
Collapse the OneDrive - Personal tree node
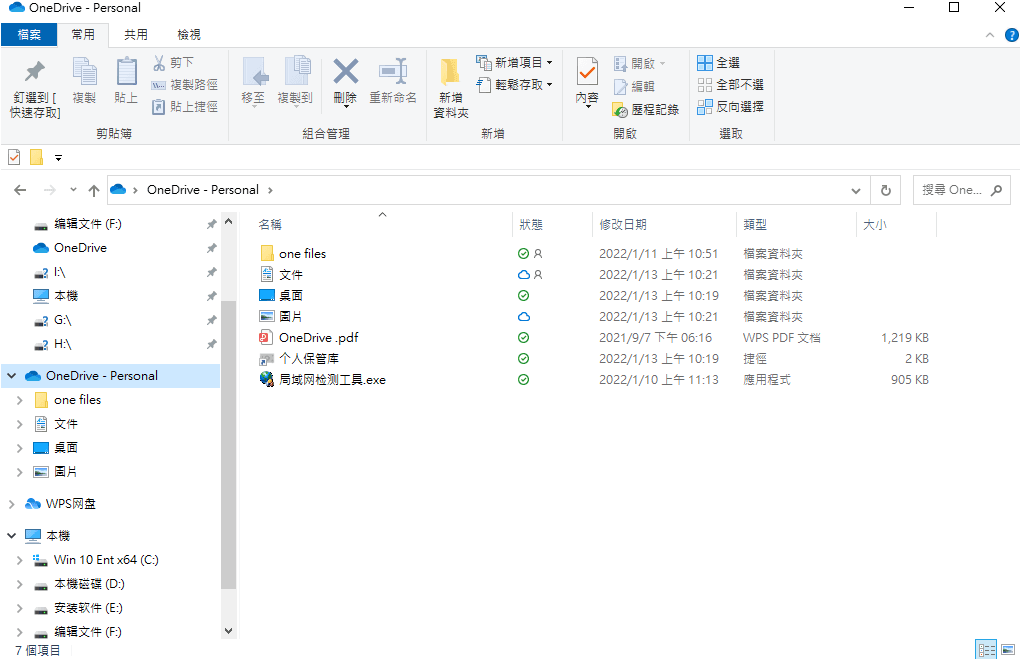pos(12,376)
